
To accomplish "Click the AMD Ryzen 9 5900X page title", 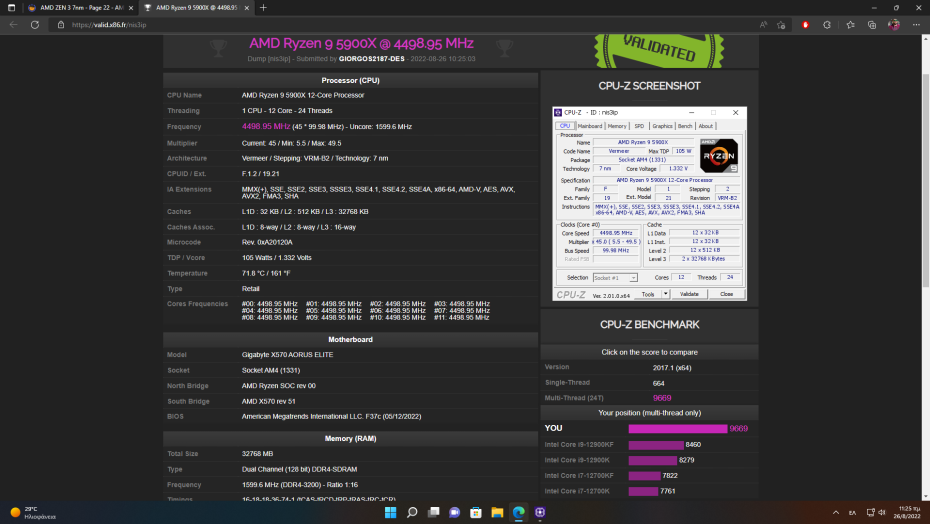I will coord(361,43).
